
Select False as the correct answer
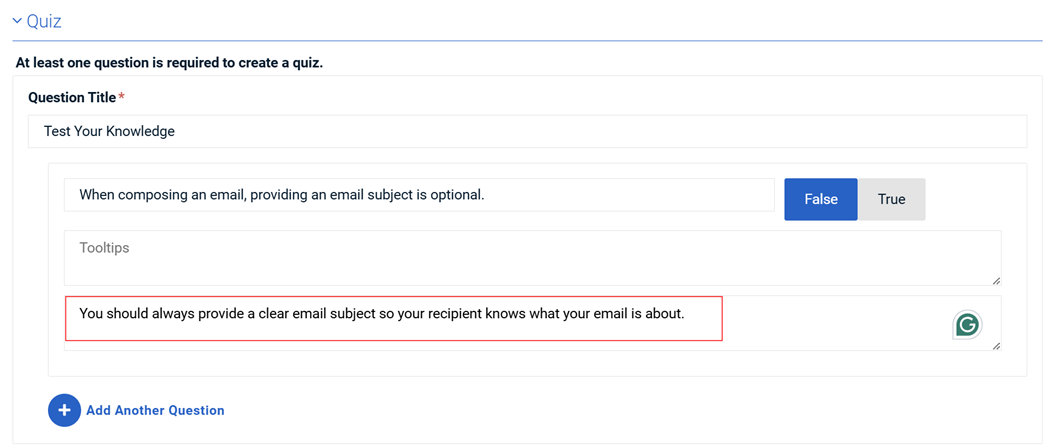pos(820,199)
